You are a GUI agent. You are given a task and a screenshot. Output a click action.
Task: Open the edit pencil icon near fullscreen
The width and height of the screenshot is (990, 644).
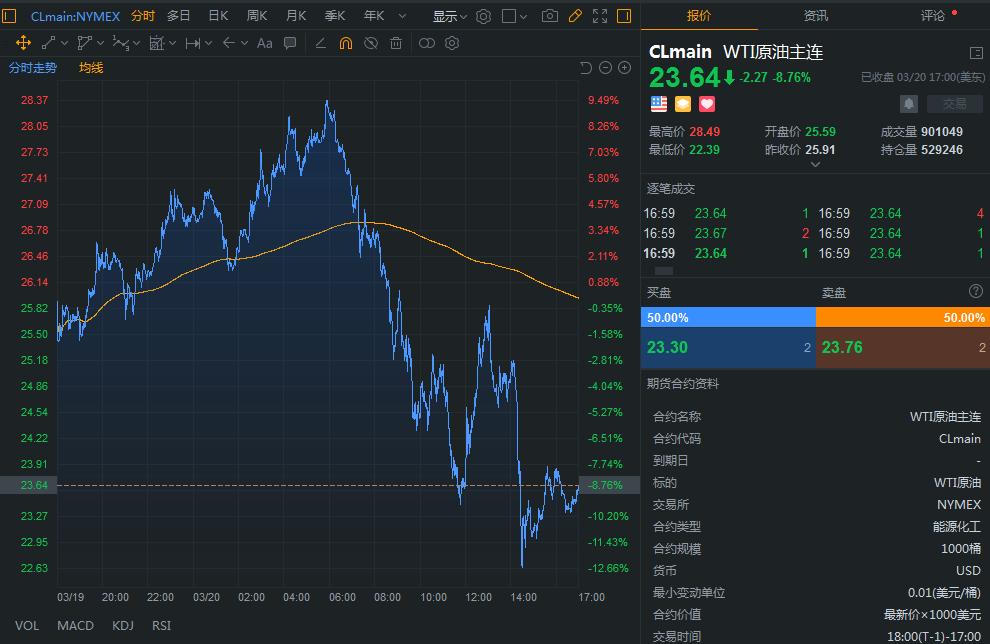tap(573, 15)
